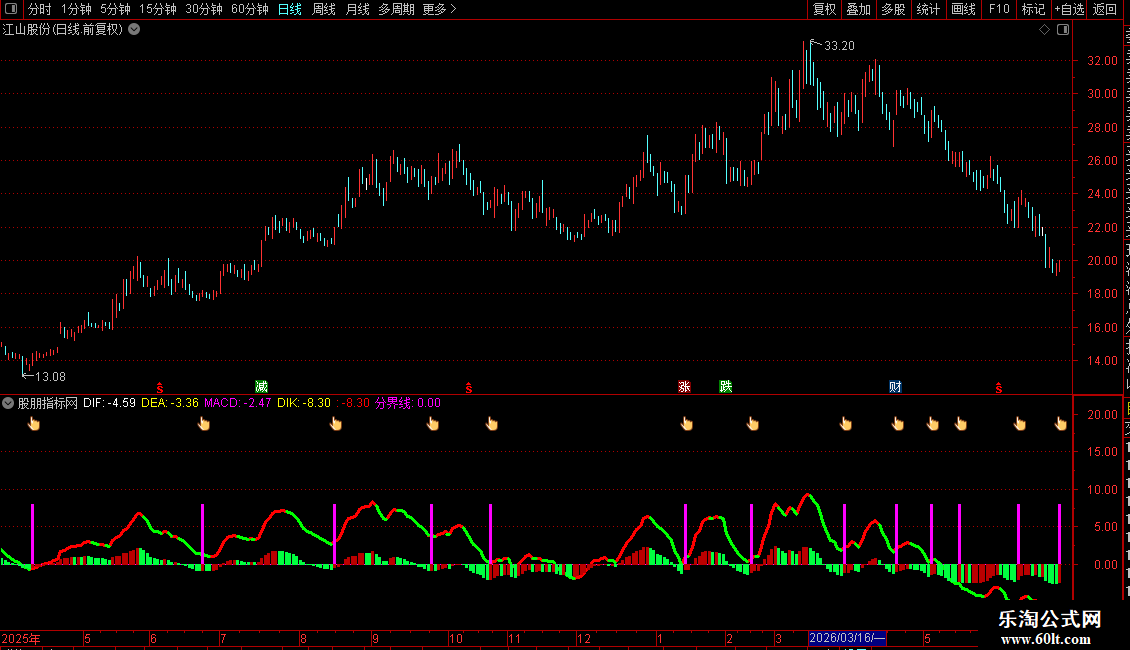Viewport: 1130px width, 650px height.
Task: Click the 14.00 price axis label
Action: (x=1103, y=361)
